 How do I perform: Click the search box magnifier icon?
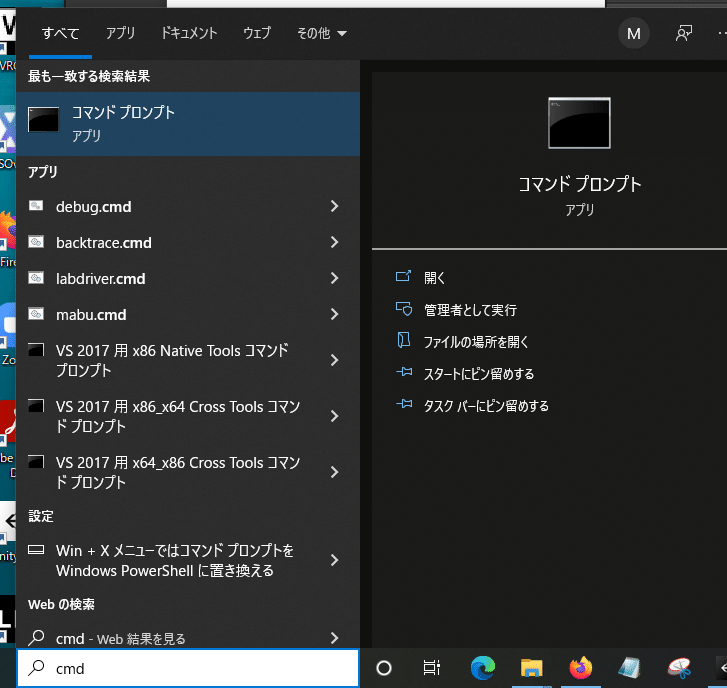[x=36, y=668]
